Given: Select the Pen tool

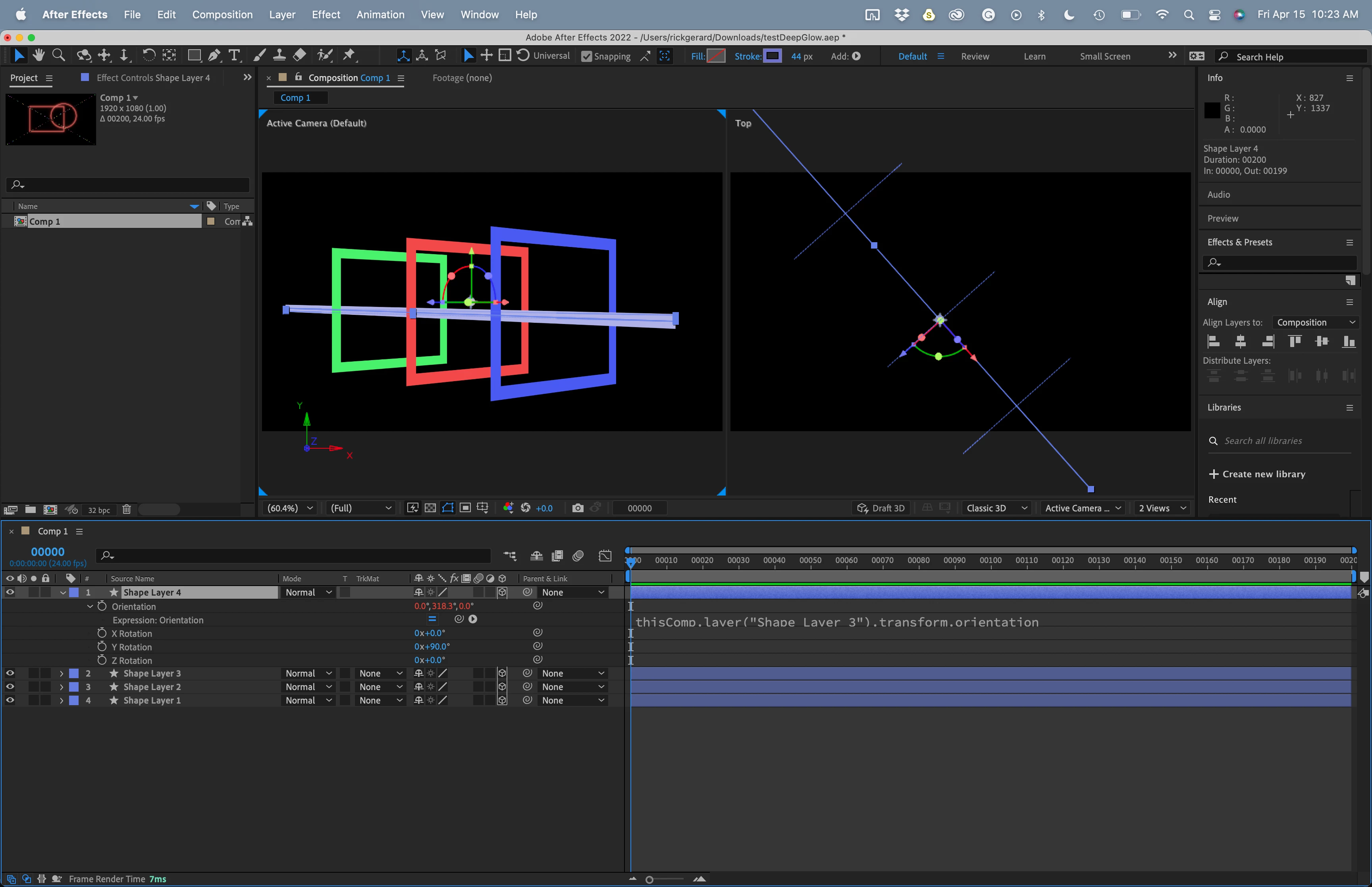Looking at the screenshot, I should click(214, 55).
